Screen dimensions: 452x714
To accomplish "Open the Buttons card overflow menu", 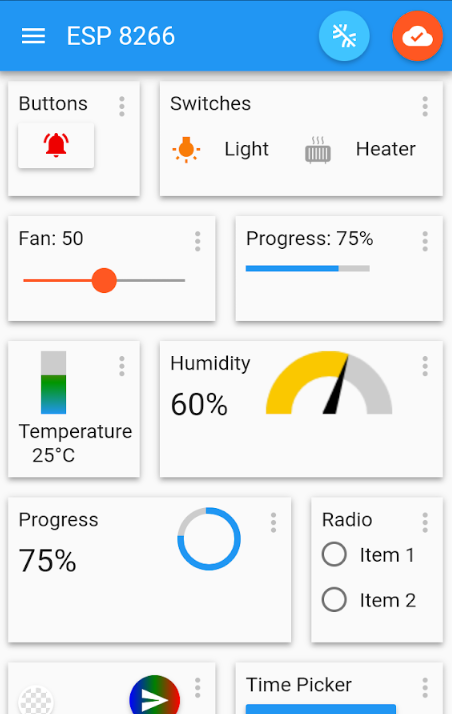I will point(122,106).
